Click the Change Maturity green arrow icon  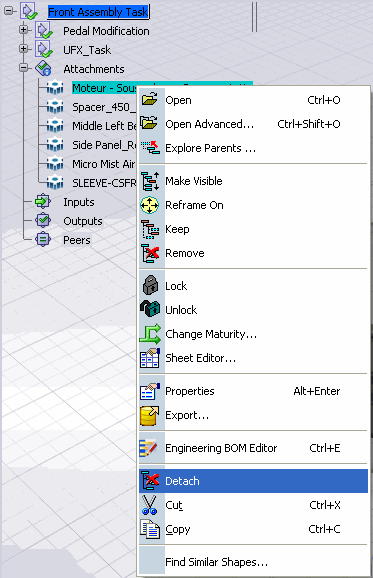click(x=150, y=334)
